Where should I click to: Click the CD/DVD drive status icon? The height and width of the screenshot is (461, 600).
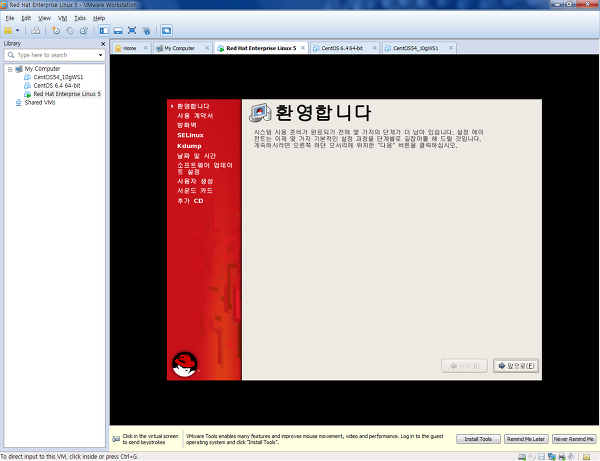pyautogui.click(x=532, y=457)
